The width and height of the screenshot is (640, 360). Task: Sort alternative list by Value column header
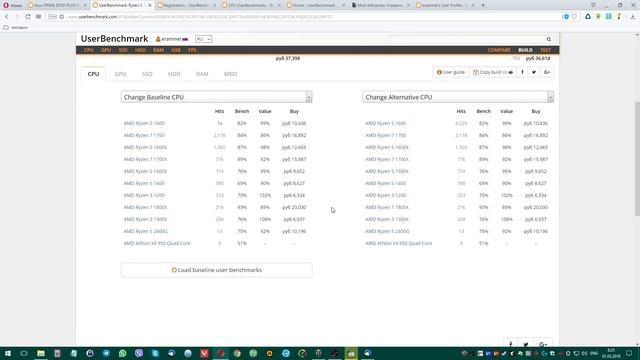506,111
